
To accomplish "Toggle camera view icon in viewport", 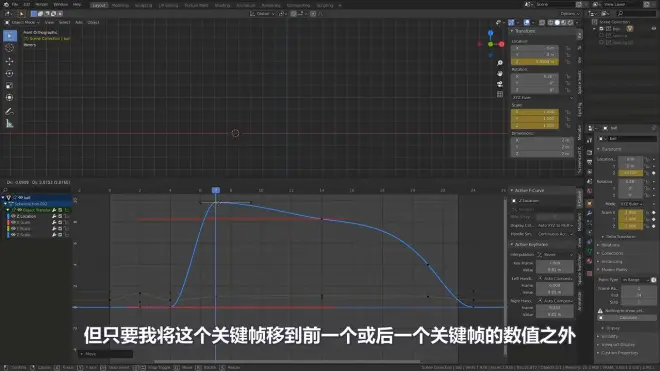I will 500,84.
